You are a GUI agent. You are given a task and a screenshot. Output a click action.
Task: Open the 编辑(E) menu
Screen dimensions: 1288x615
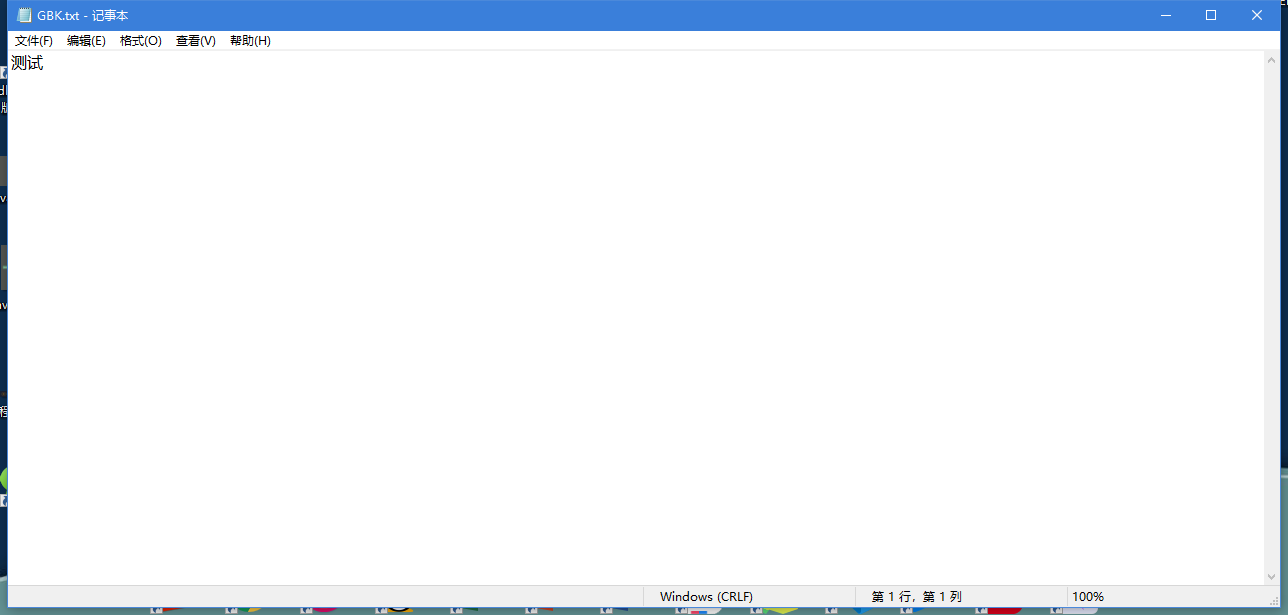(x=86, y=41)
